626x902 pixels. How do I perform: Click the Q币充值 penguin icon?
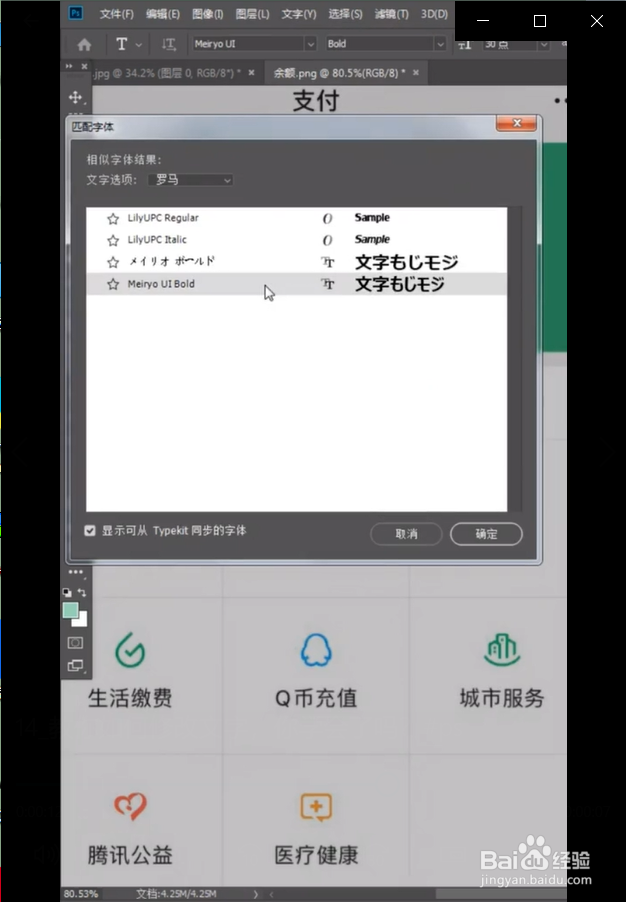316,650
